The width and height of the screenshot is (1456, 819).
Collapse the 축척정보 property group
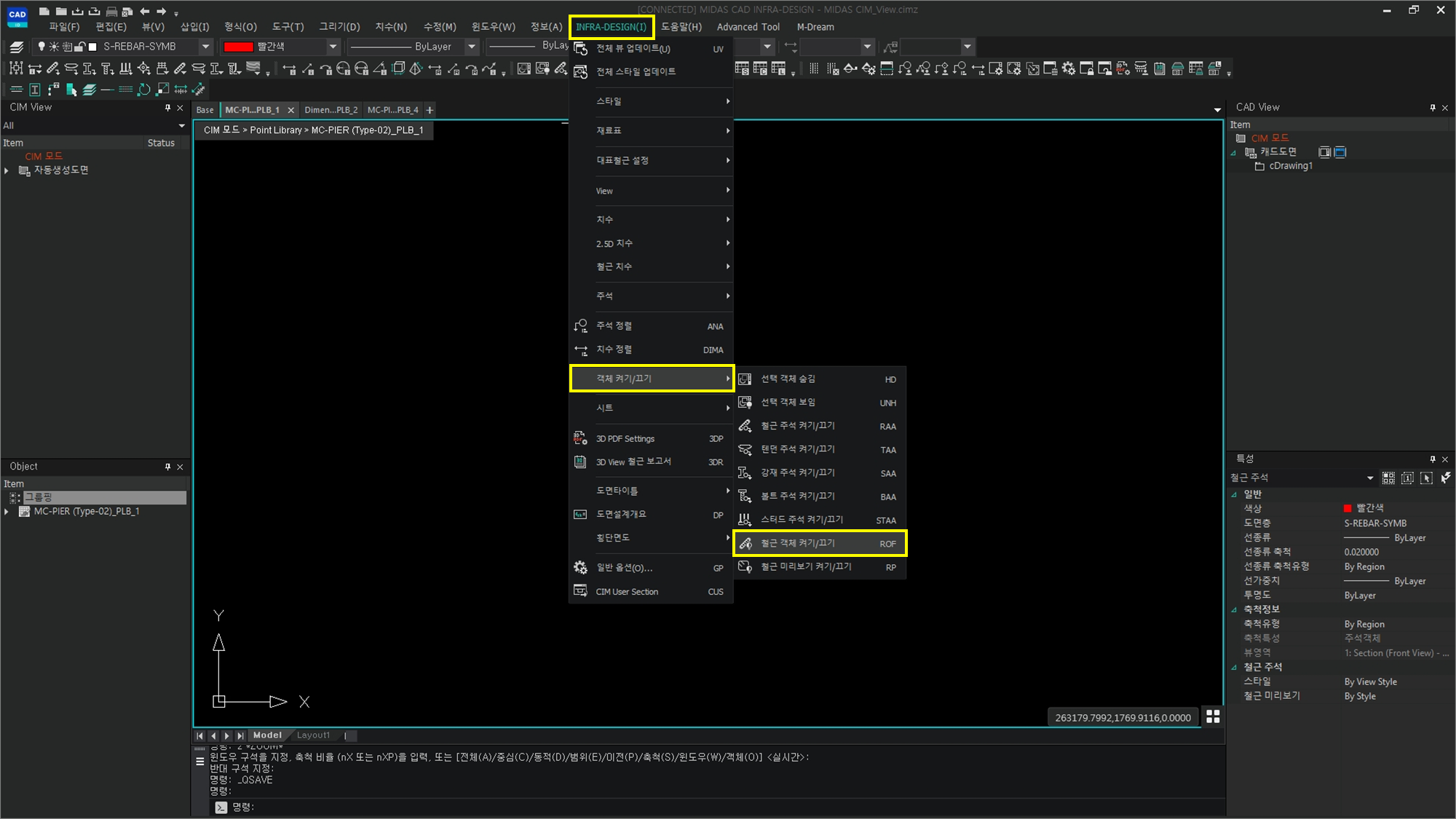point(1234,609)
